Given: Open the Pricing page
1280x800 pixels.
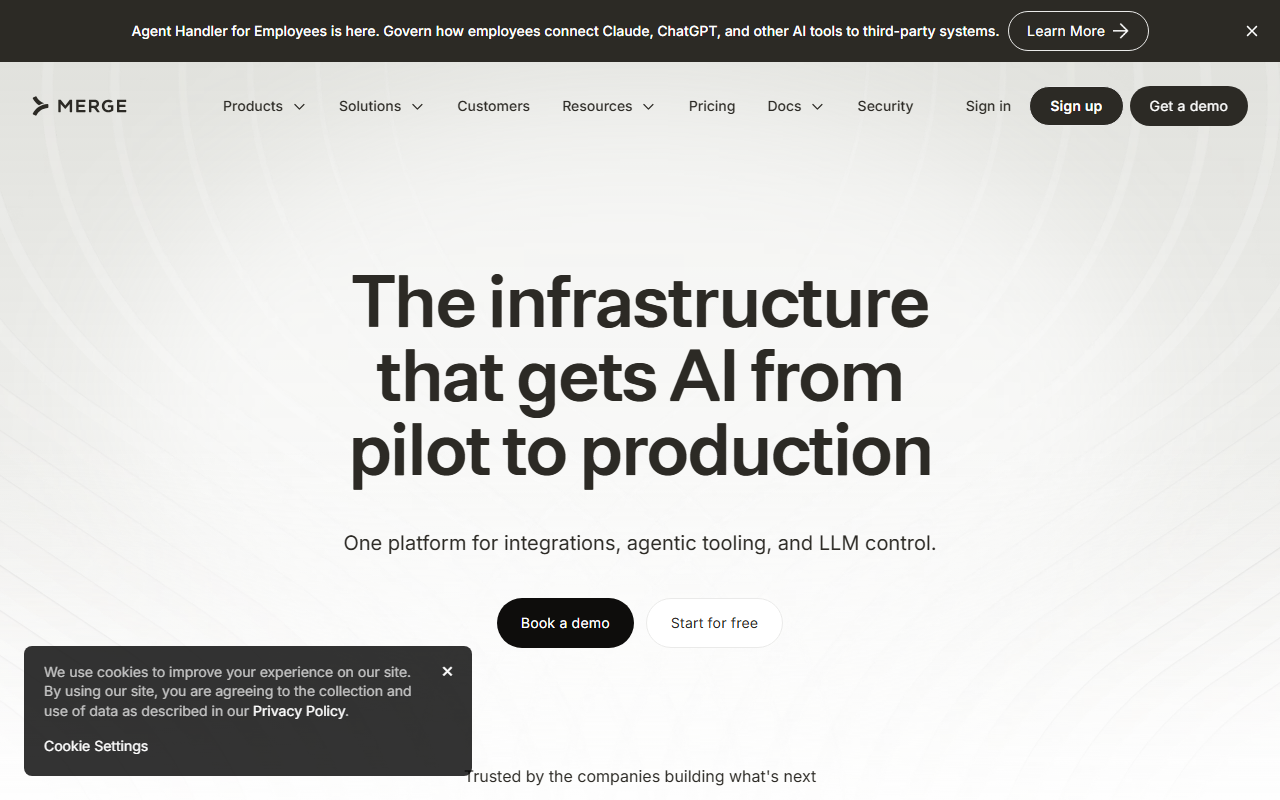Looking at the screenshot, I should pyautogui.click(x=712, y=106).
